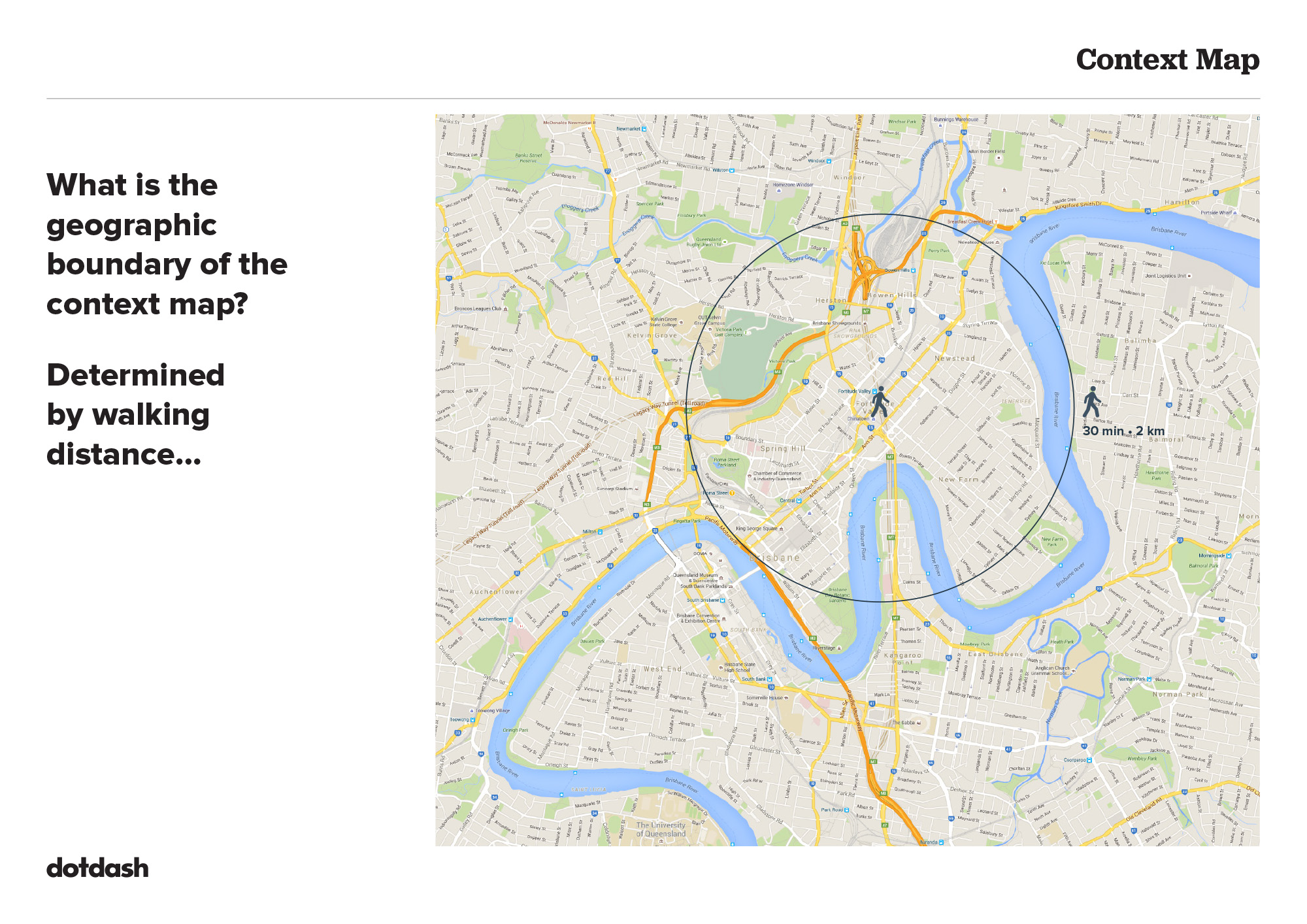
Task: Click the Roma Street Parkland label
Action: [x=726, y=462]
